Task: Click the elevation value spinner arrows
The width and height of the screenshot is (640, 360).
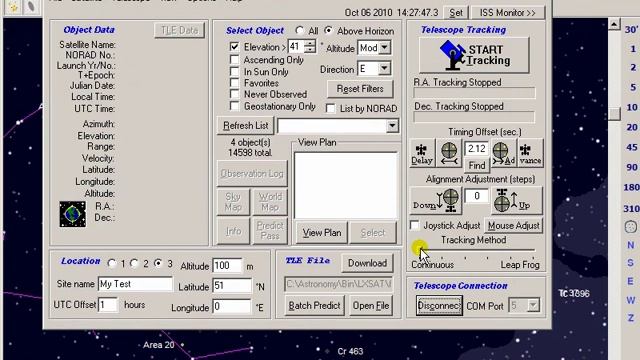Action: (x=310, y=47)
